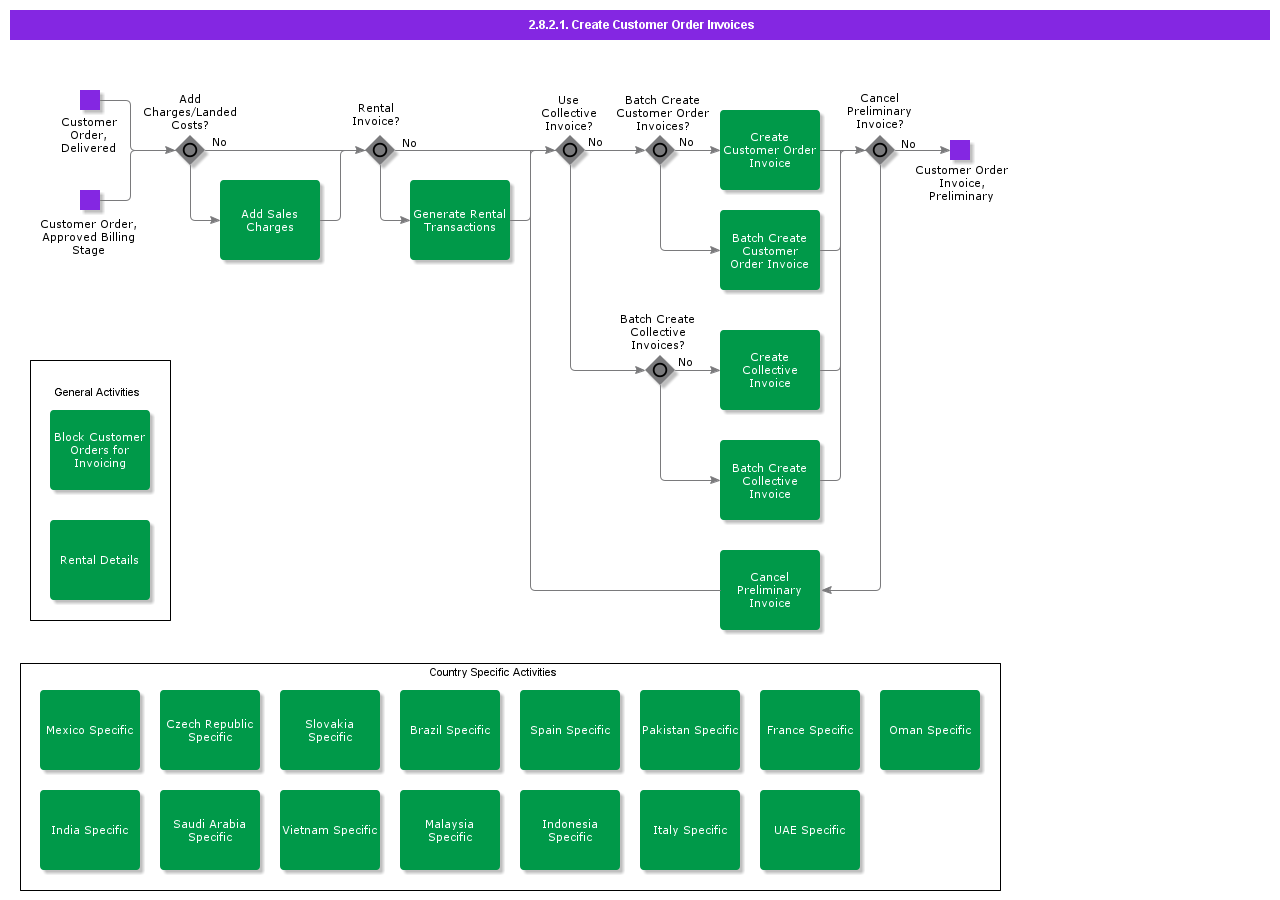
Task: Click the Customer Order Invoice, Preliminary end event
Action: pyautogui.click(x=960, y=150)
